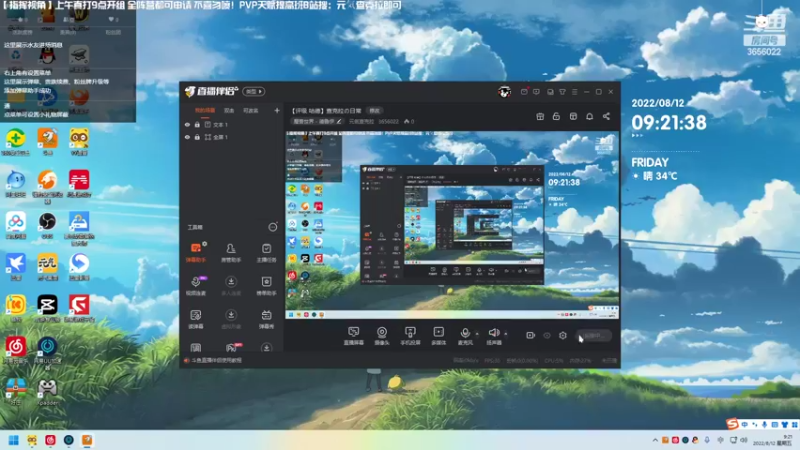Expand the 类型 pill next to the logo

tap(254, 92)
